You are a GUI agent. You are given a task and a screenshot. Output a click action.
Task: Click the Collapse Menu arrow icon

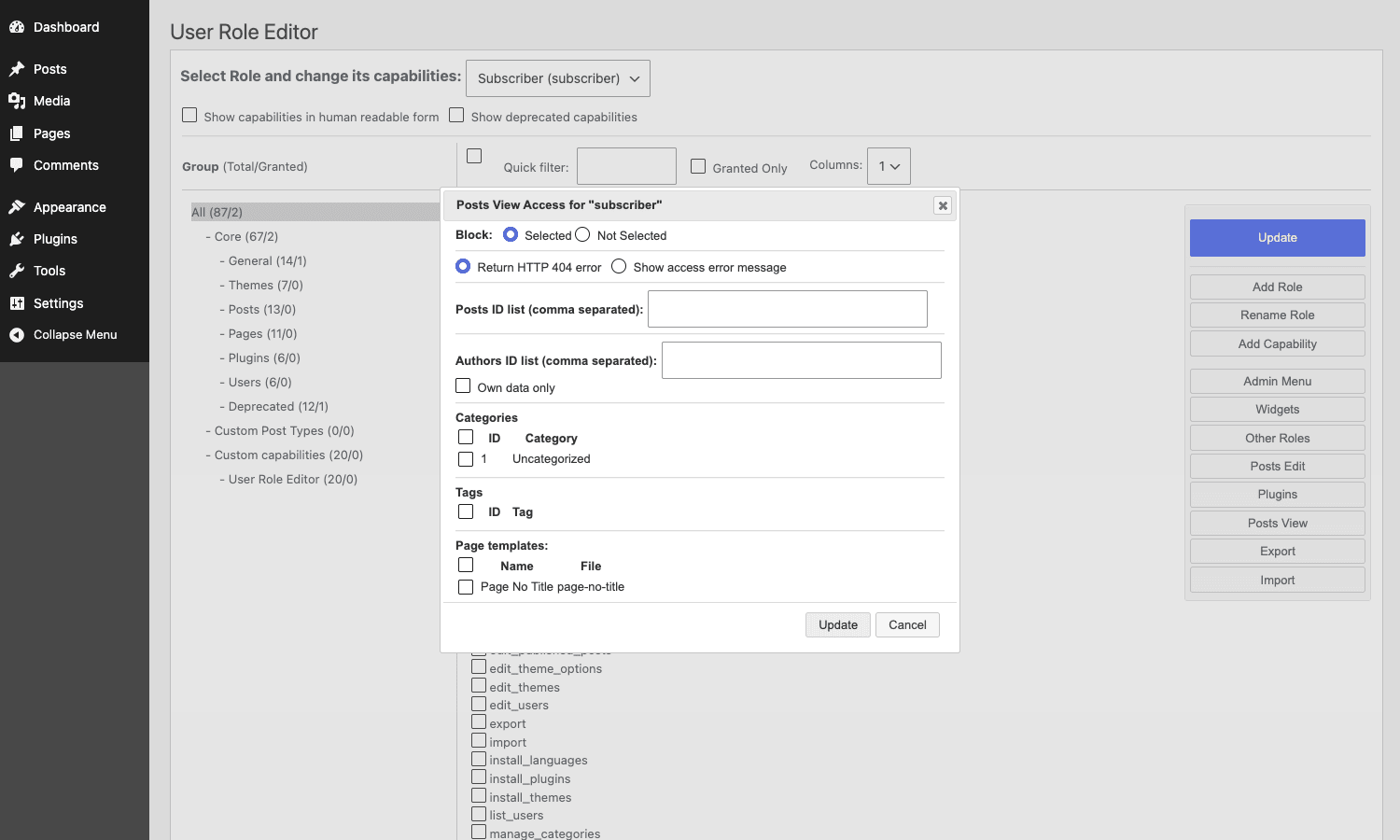click(17, 335)
